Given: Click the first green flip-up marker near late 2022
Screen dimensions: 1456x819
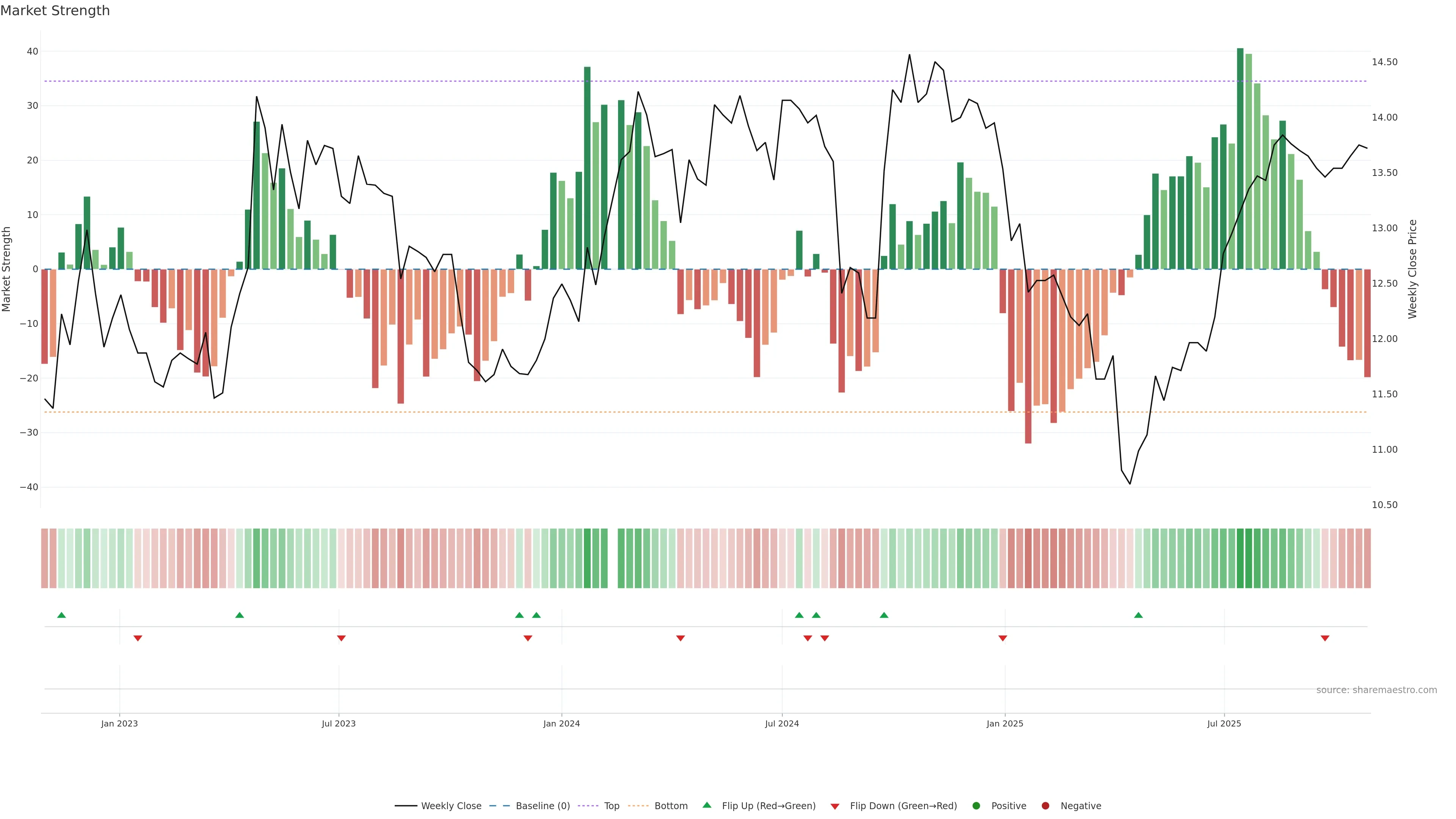Looking at the screenshot, I should [x=61, y=615].
